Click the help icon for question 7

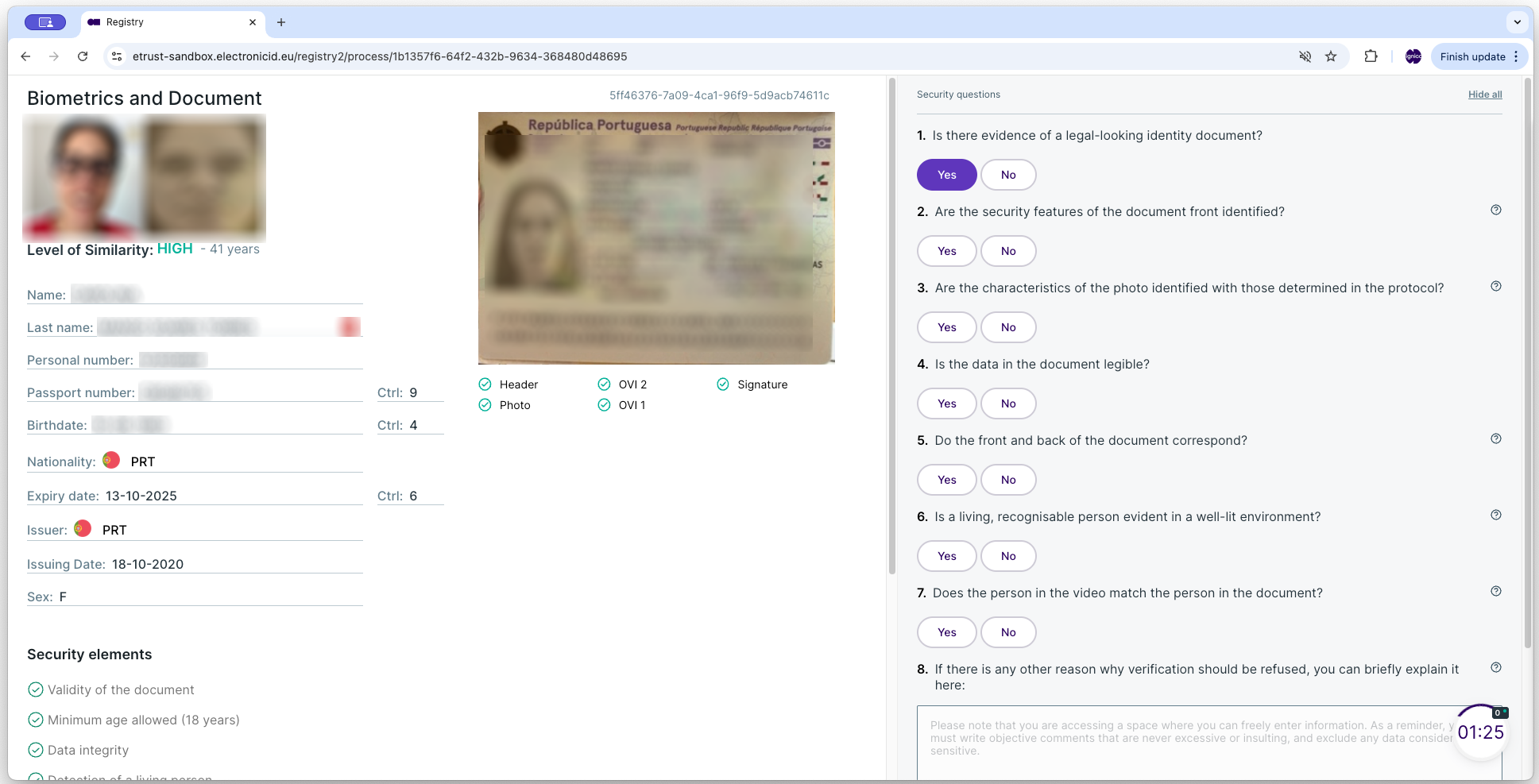click(x=1496, y=591)
